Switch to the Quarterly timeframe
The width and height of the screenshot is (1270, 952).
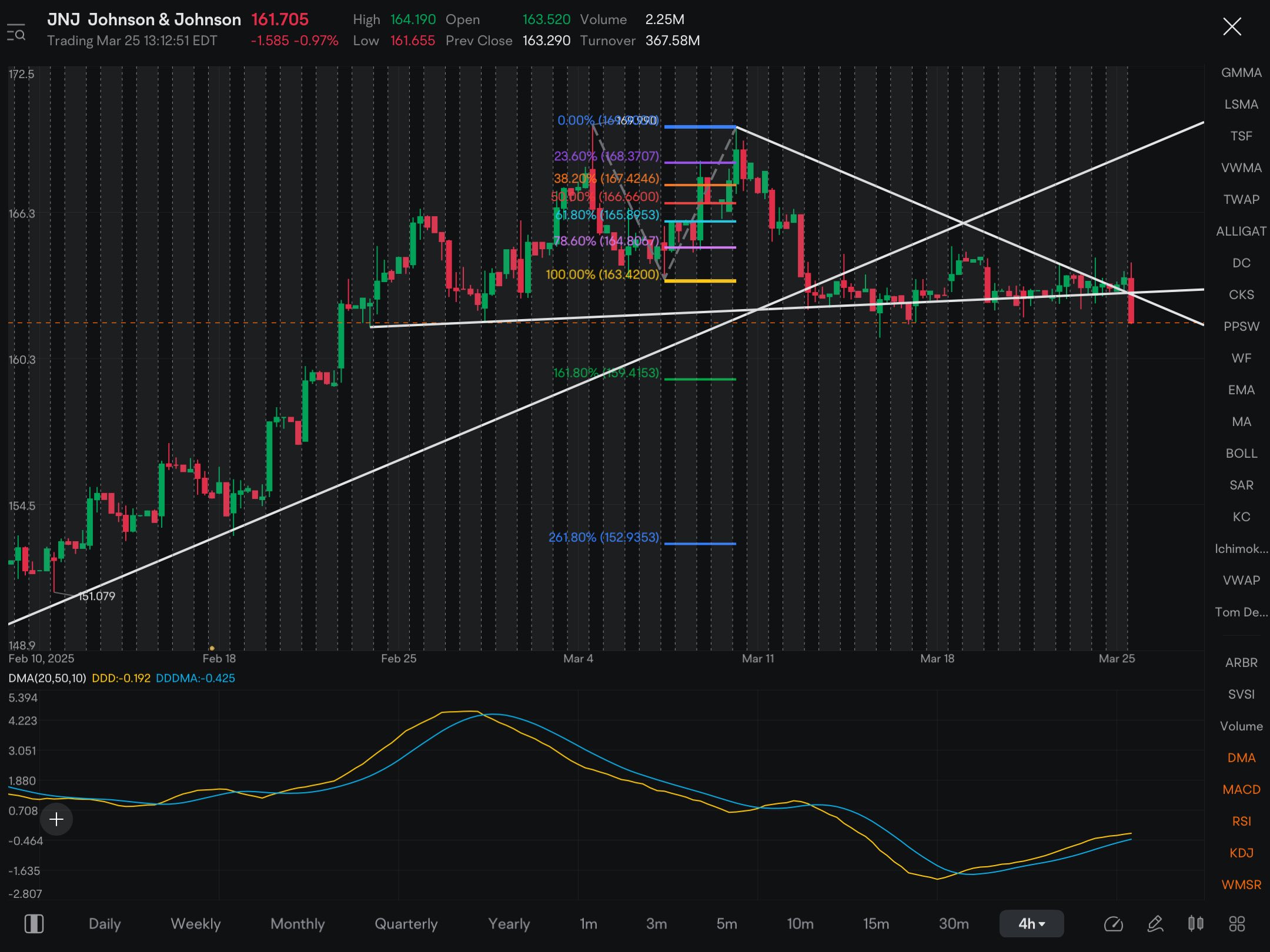pyautogui.click(x=406, y=924)
